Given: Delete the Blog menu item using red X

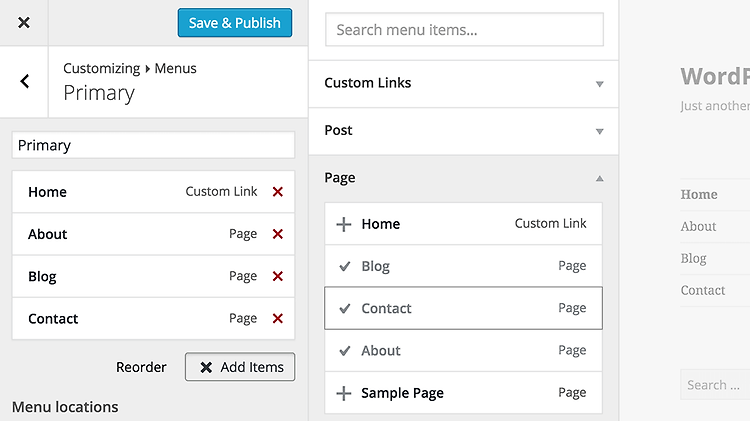Looking at the screenshot, I should pyautogui.click(x=277, y=276).
